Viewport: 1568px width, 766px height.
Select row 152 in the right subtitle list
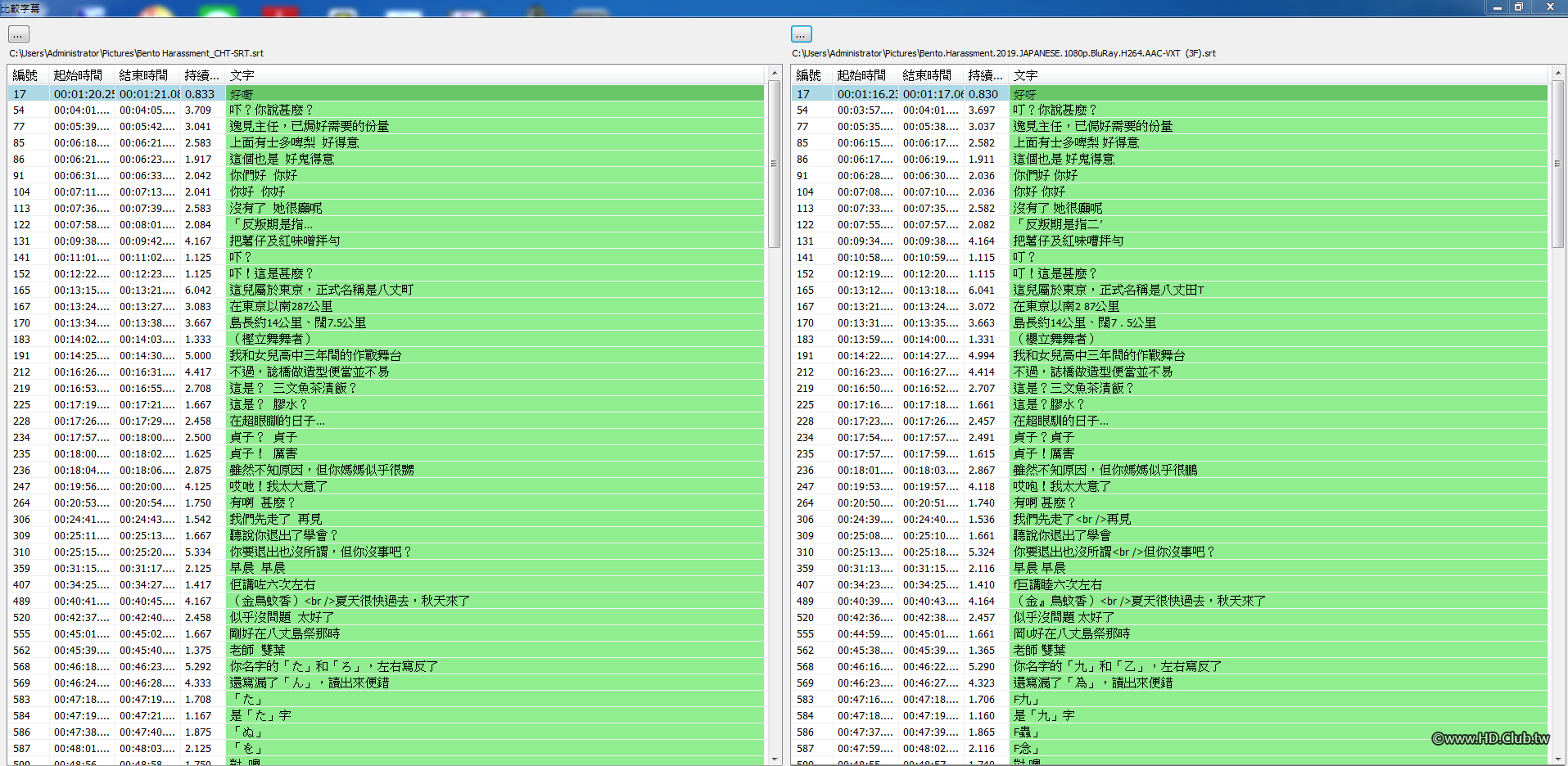point(1170,274)
